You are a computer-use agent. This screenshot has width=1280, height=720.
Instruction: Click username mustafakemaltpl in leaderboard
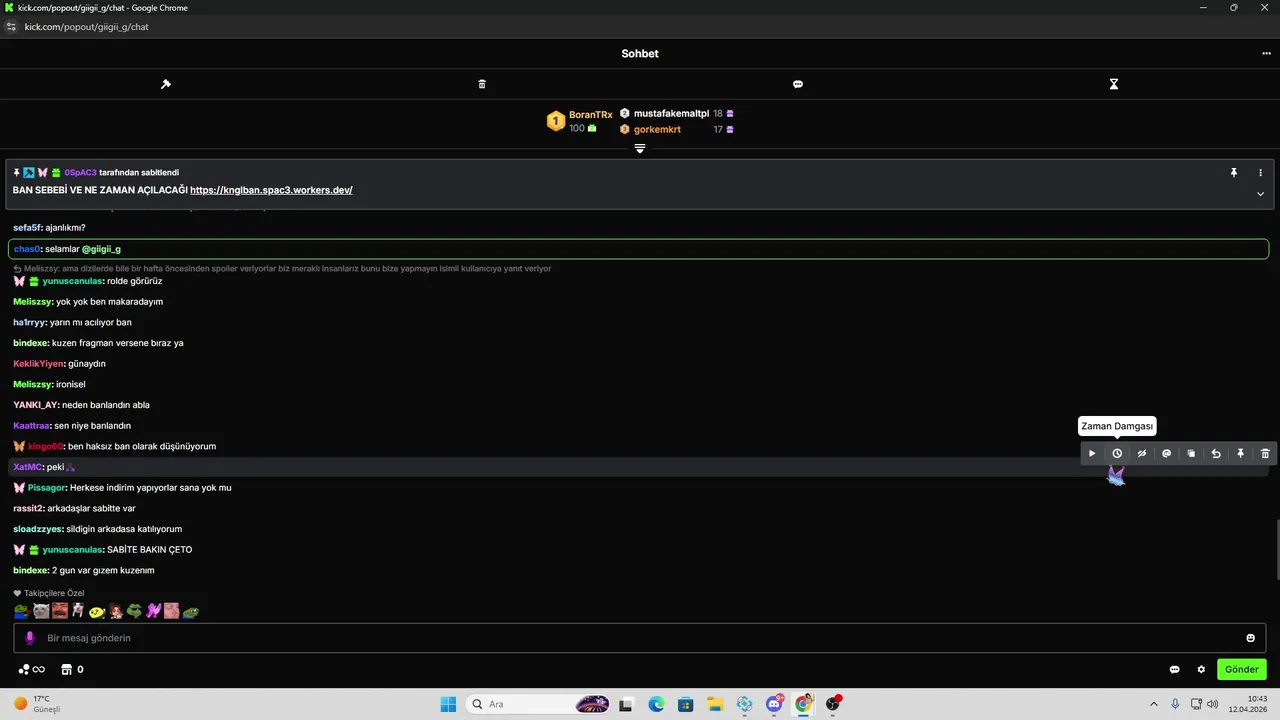click(671, 114)
